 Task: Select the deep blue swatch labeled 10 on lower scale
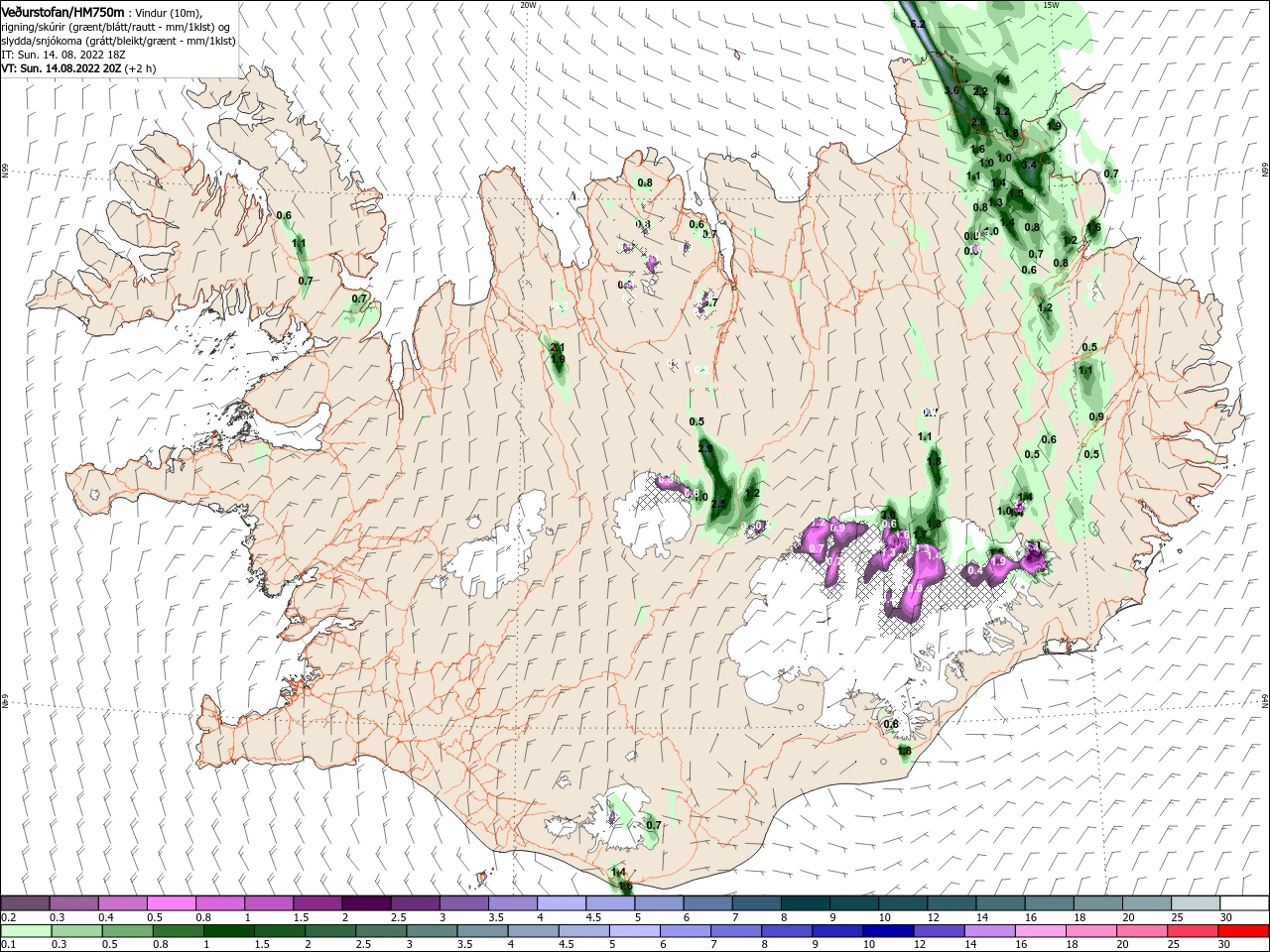[x=888, y=931]
